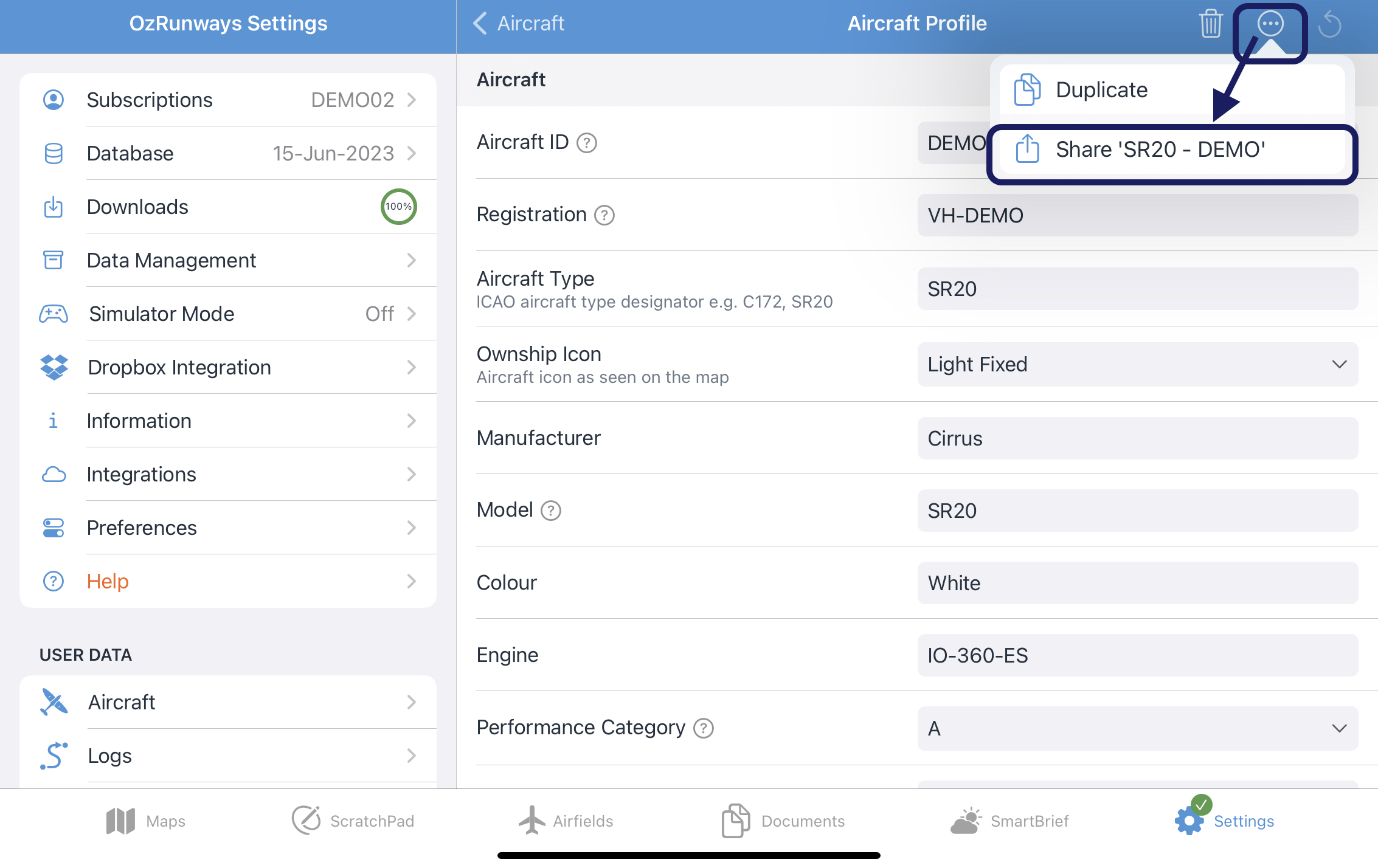Choose Duplicate from the popup menu
Screen dimensions: 1378x868
pyautogui.click(x=1172, y=89)
